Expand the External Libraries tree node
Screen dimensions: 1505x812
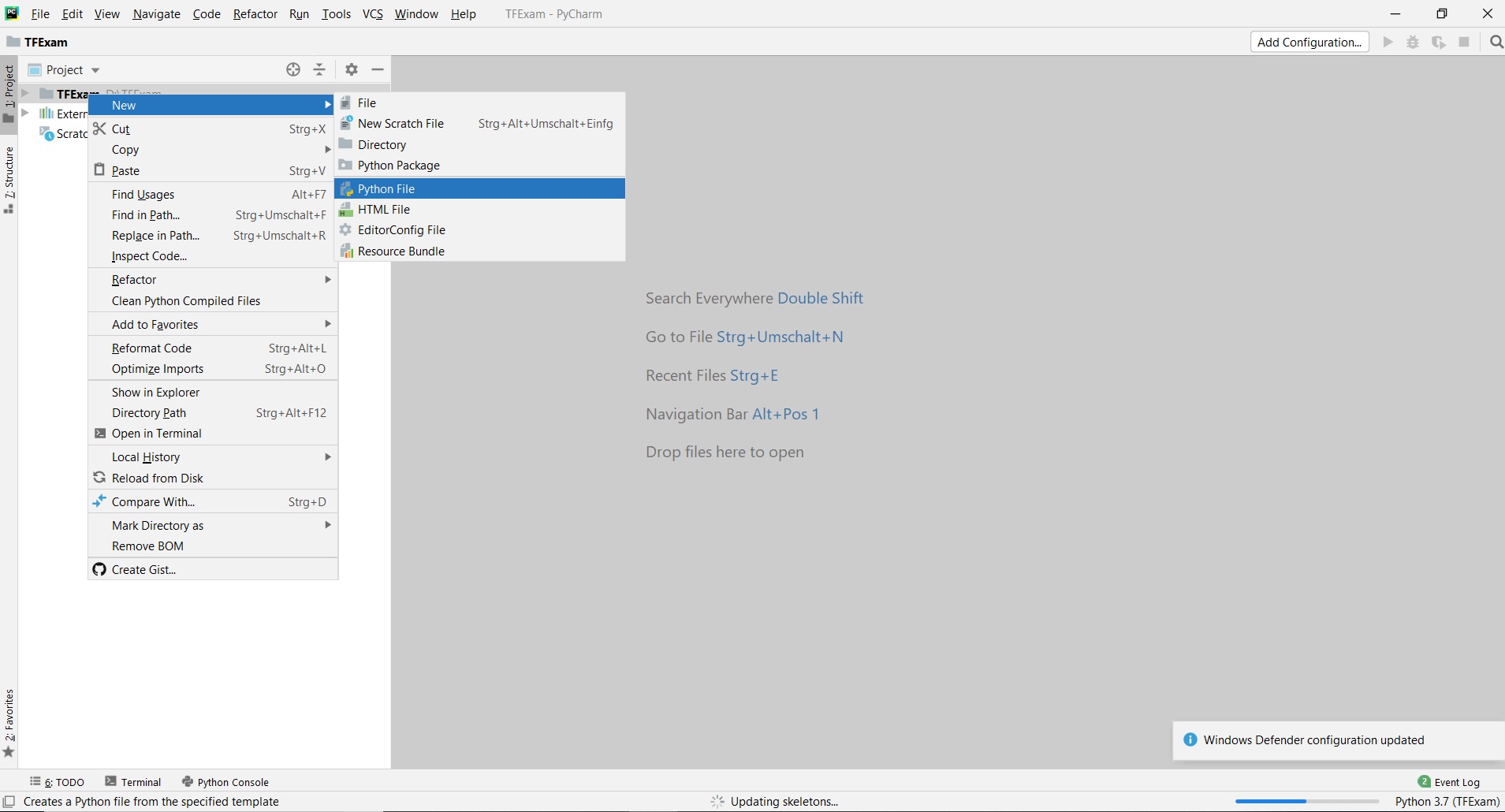[25, 114]
